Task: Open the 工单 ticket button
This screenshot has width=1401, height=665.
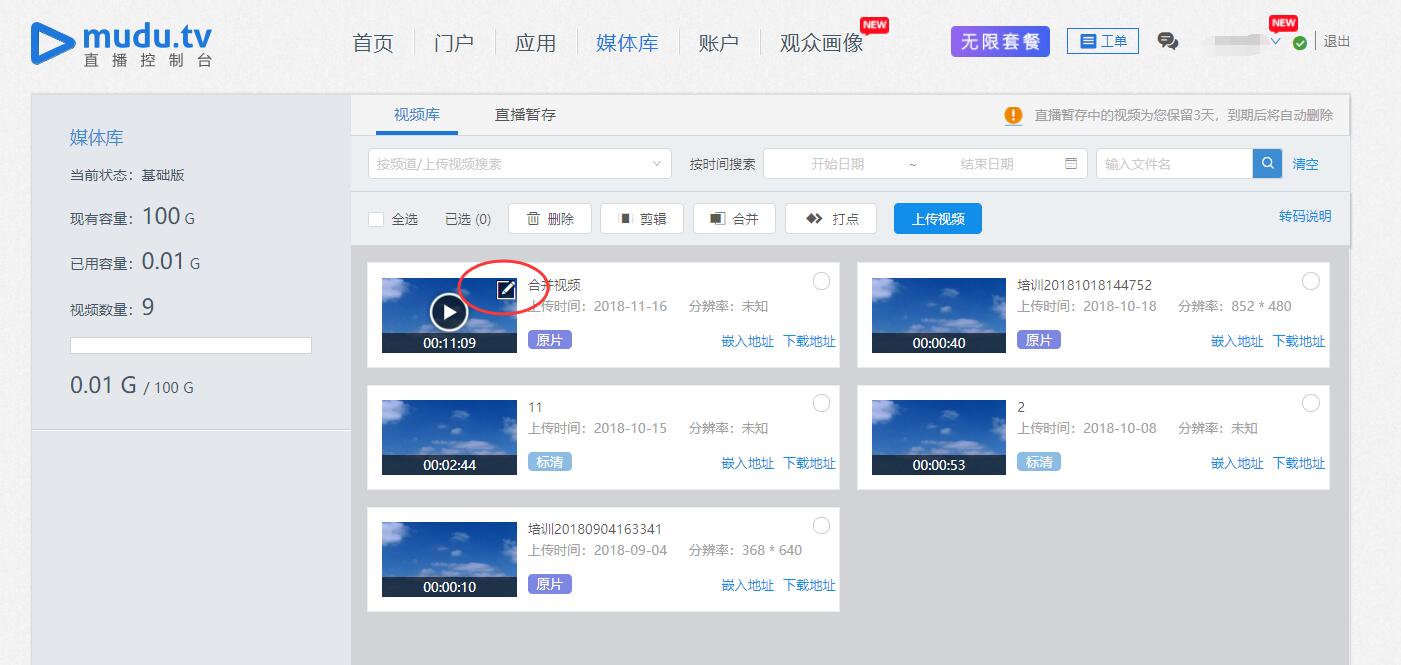Action: (x=1103, y=41)
